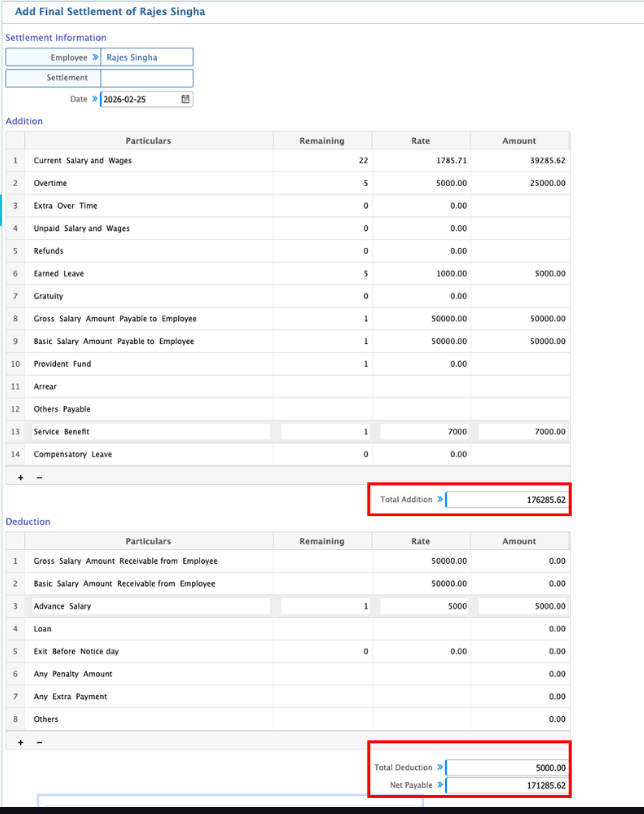
Task: Click the double-arrow icon beside Employee label
Action: [96, 57]
